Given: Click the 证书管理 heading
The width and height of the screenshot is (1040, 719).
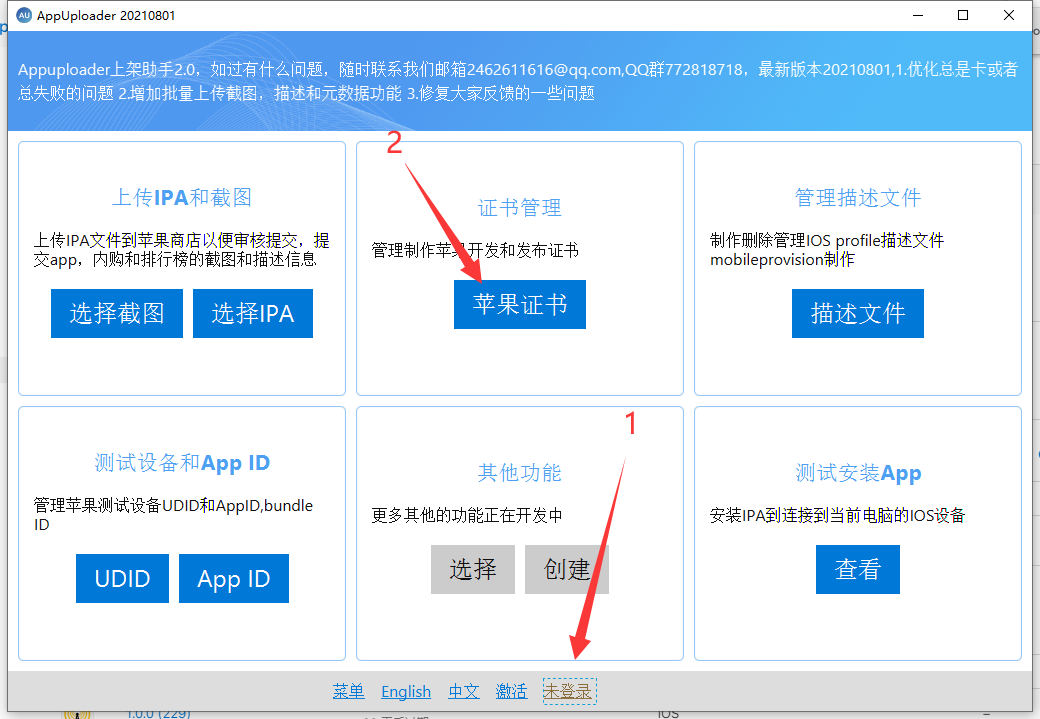Looking at the screenshot, I should (x=519, y=208).
